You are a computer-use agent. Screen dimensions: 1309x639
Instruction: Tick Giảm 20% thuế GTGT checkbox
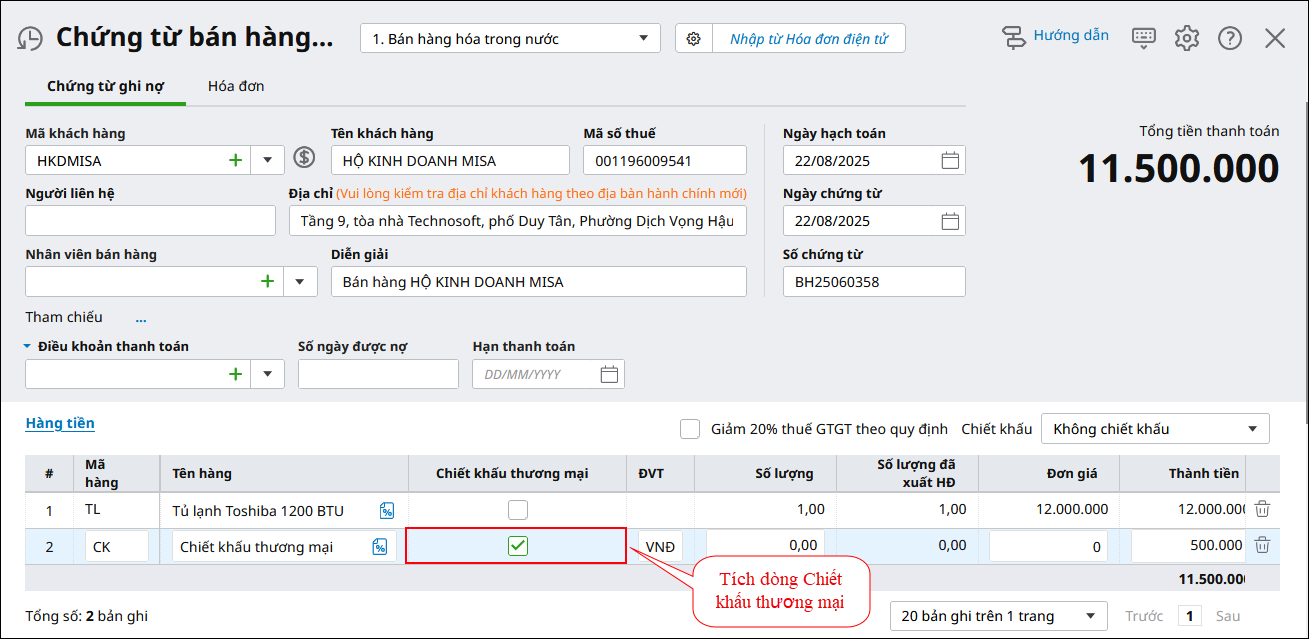coord(690,429)
